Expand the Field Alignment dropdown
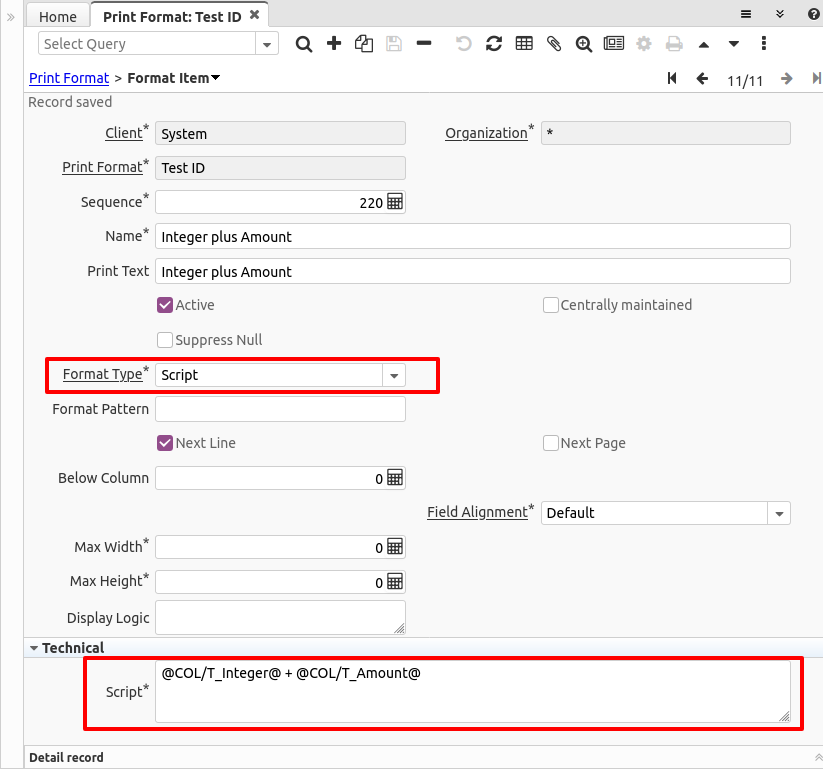823x769 pixels. [779, 513]
